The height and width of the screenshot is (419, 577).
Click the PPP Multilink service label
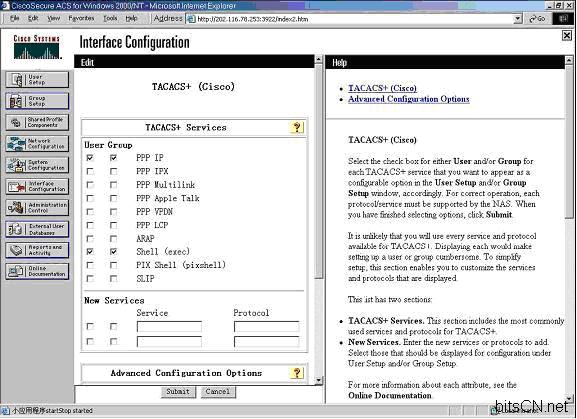pyautogui.click(x=166, y=185)
